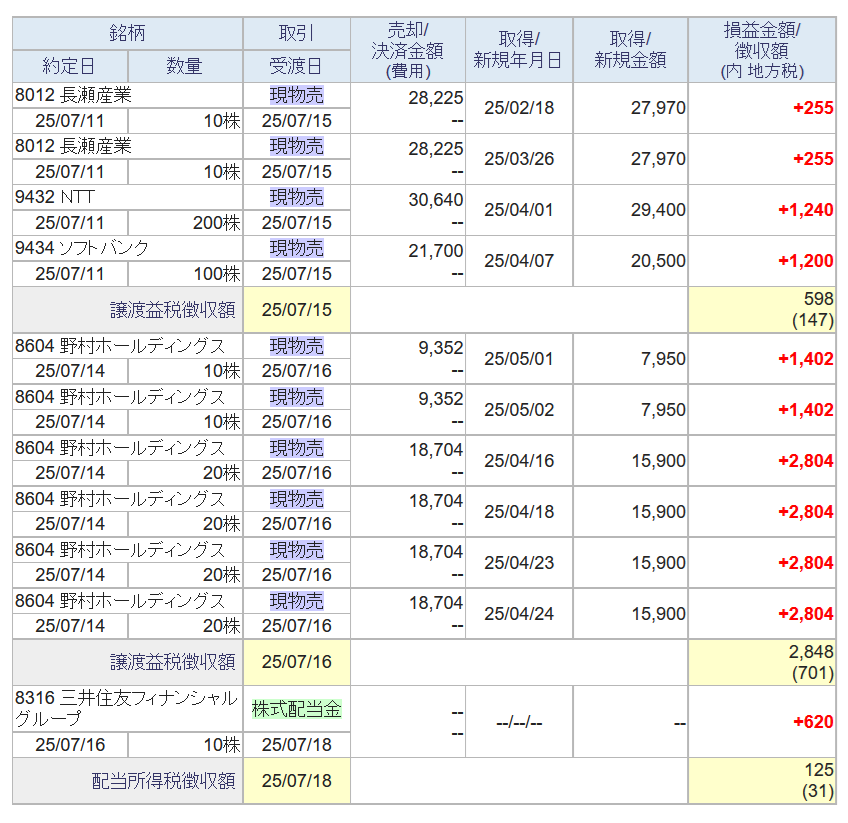The height and width of the screenshot is (823, 848).
Task: Click the 売却/決済金額(費用) header
Action: tap(408, 50)
